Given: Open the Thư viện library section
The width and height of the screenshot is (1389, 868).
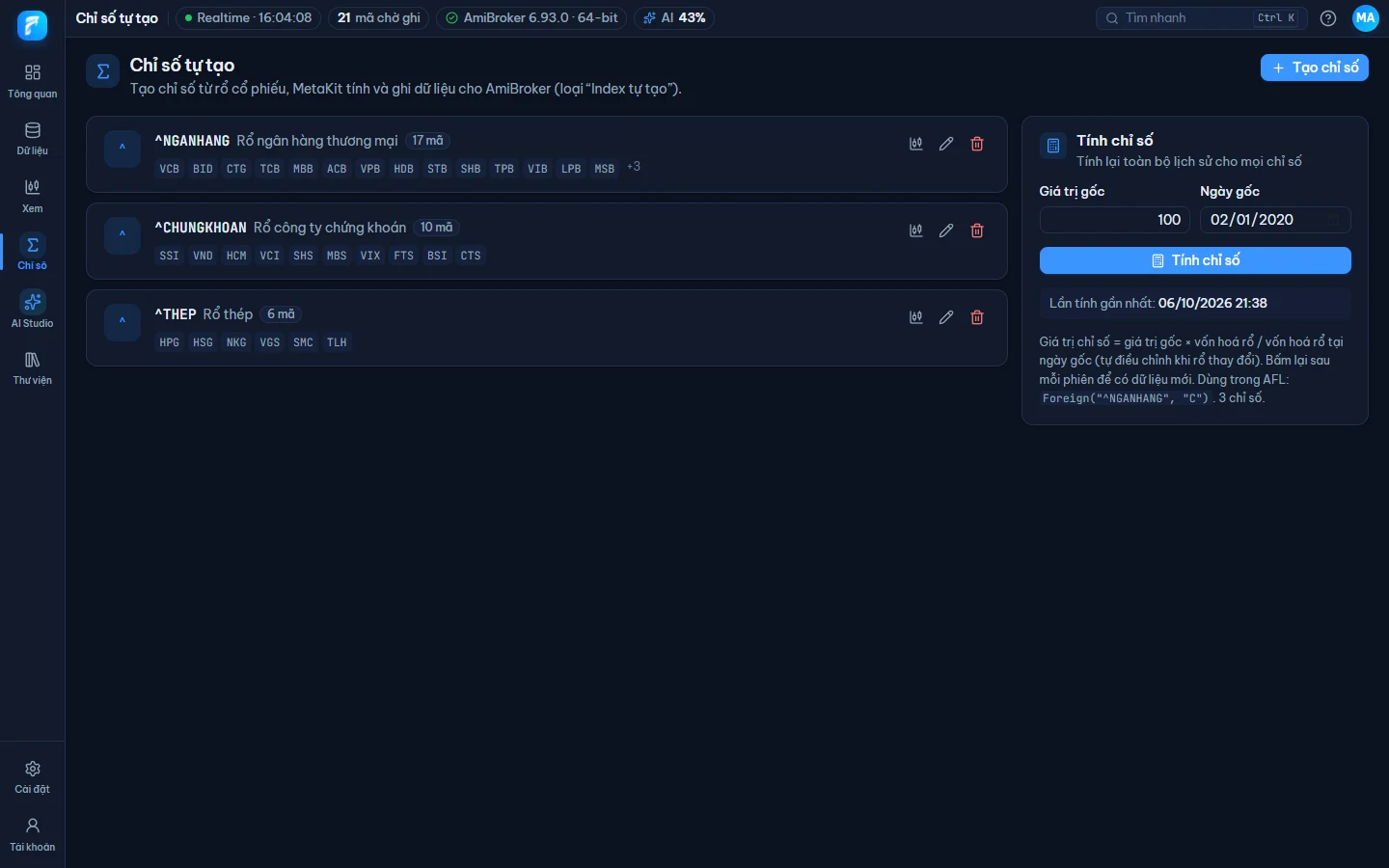Looking at the screenshot, I should (33, 367).
